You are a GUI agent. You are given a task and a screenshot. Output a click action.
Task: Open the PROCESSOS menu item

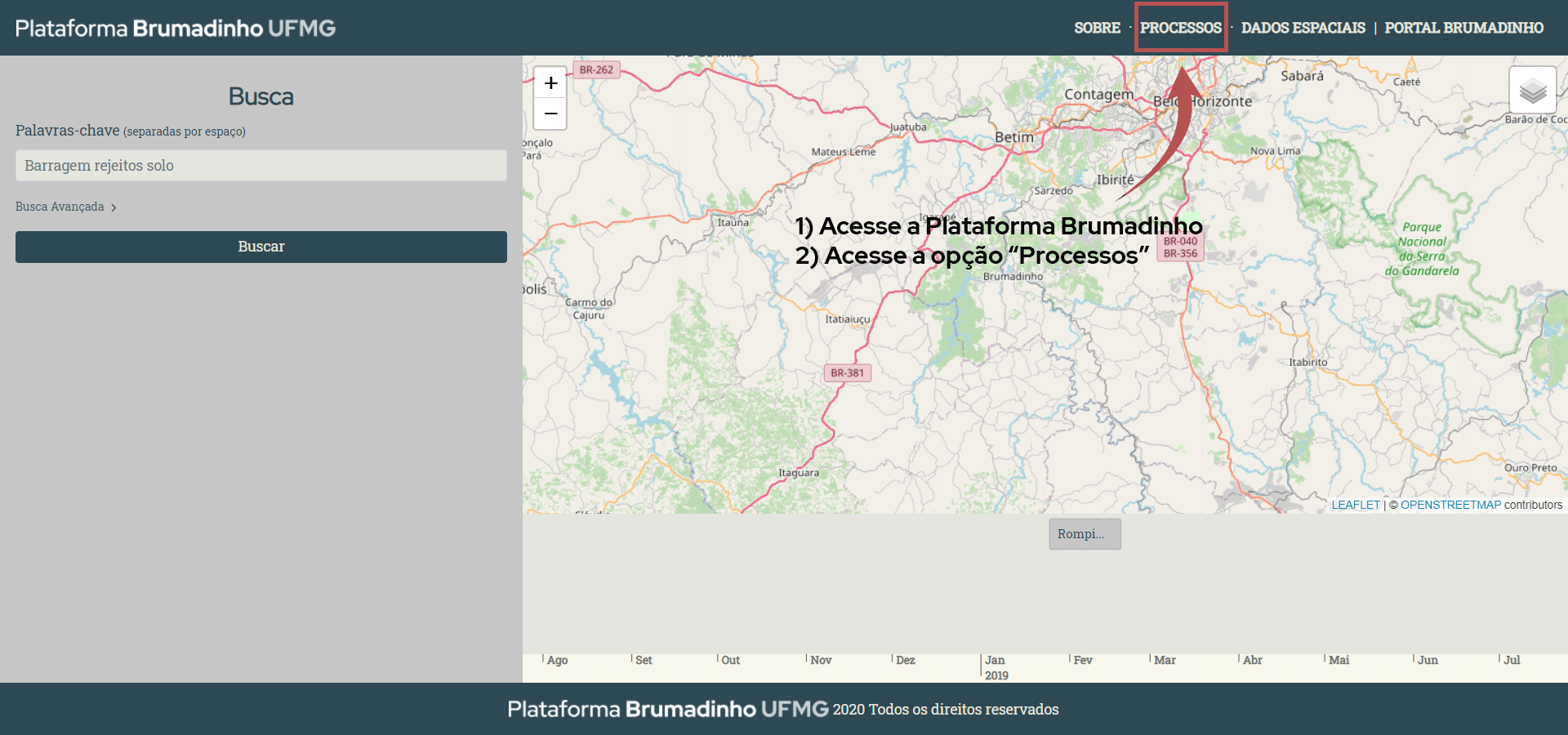point(1181,28)
